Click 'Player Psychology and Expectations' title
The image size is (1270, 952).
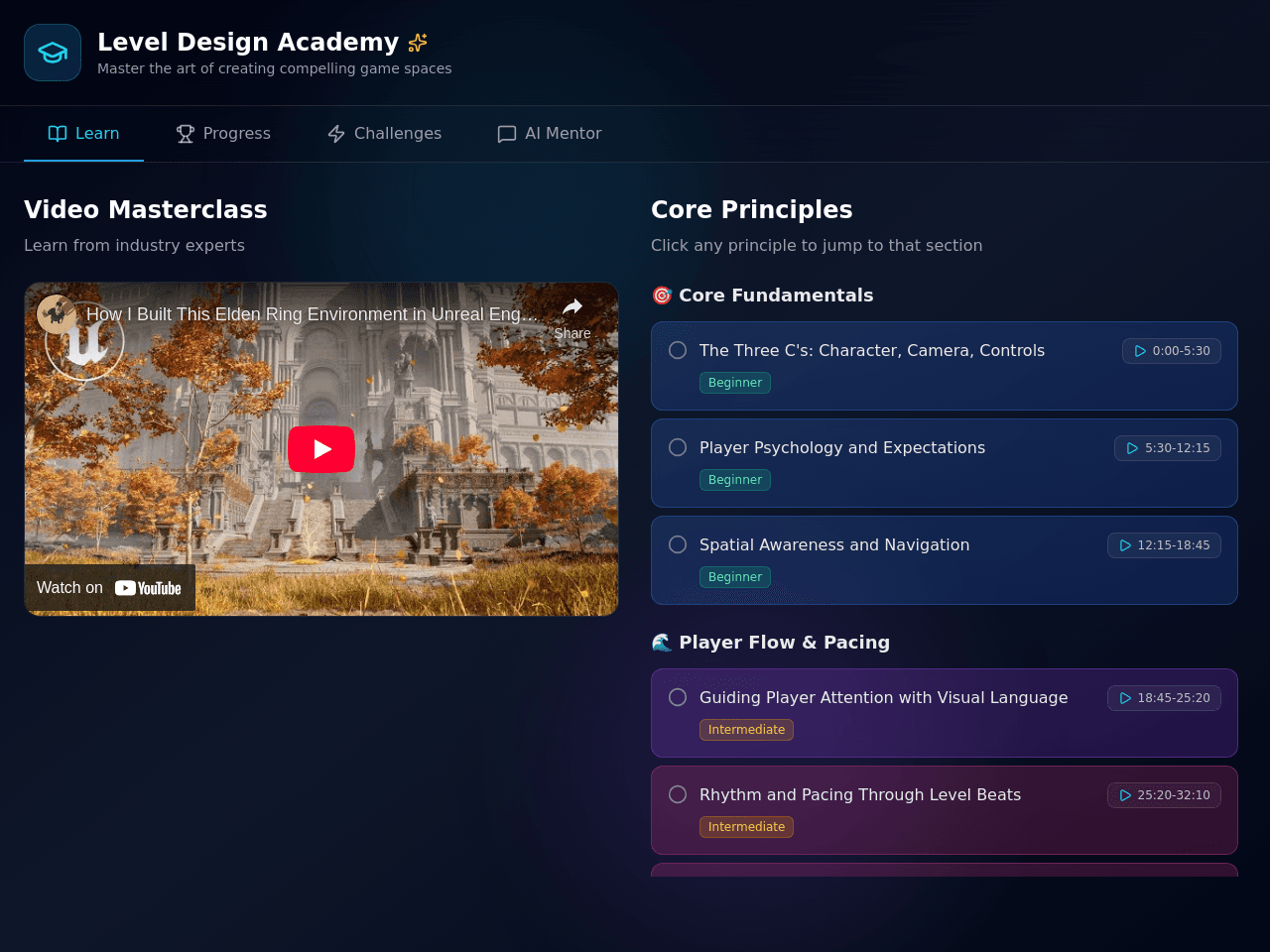(x=842, y=447)
